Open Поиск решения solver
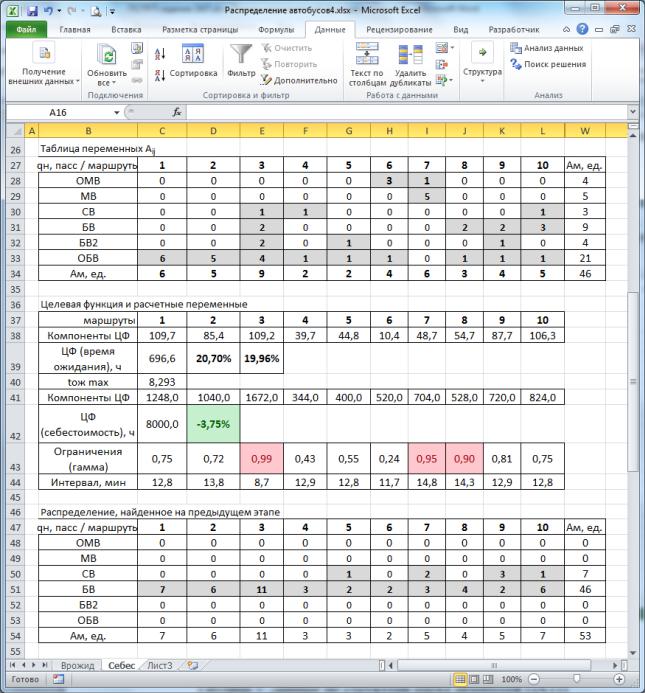Viewport: 645px width, 693px height. click(548, 64)
